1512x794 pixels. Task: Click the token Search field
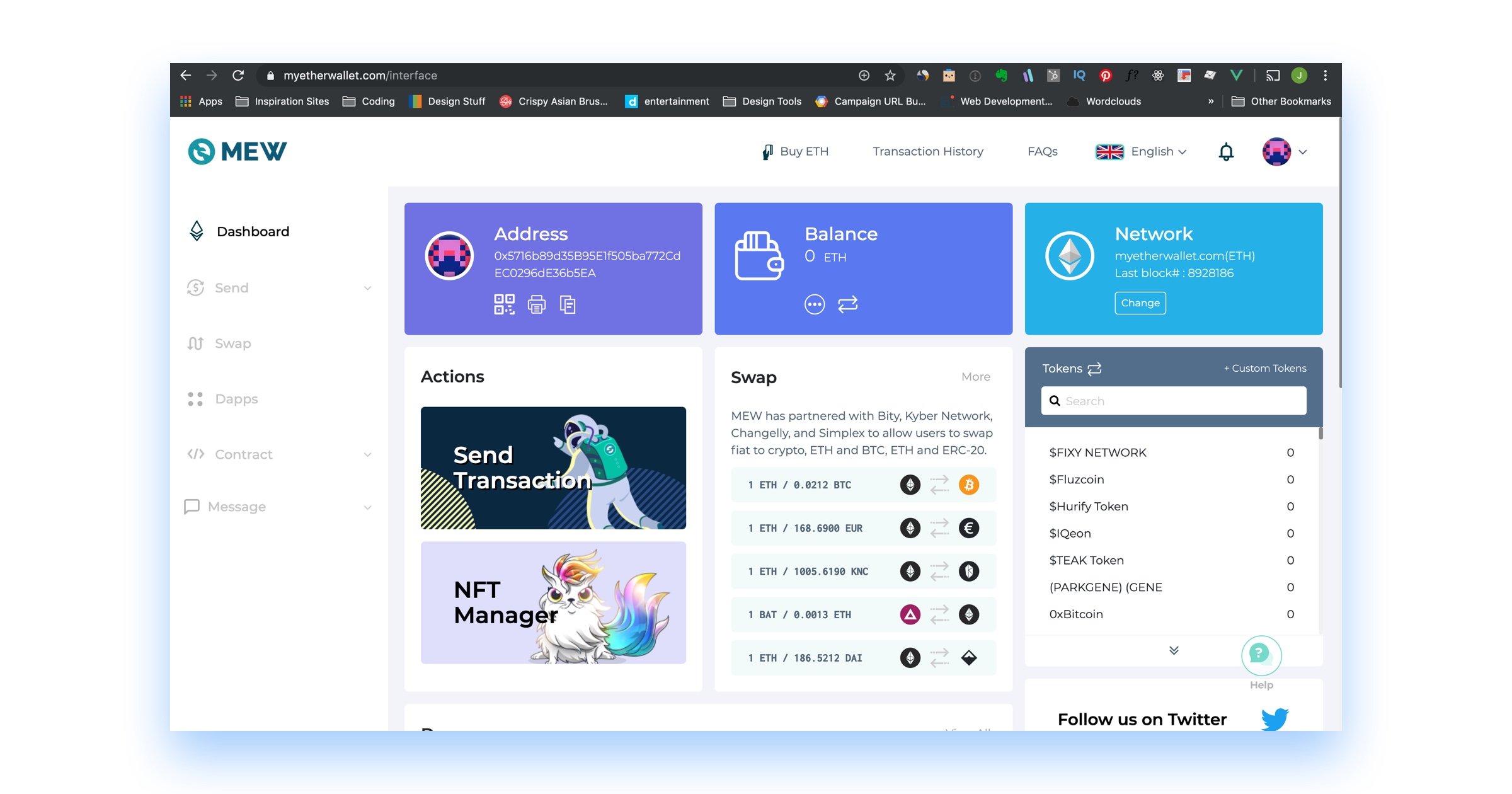(x=1174, y=401)
